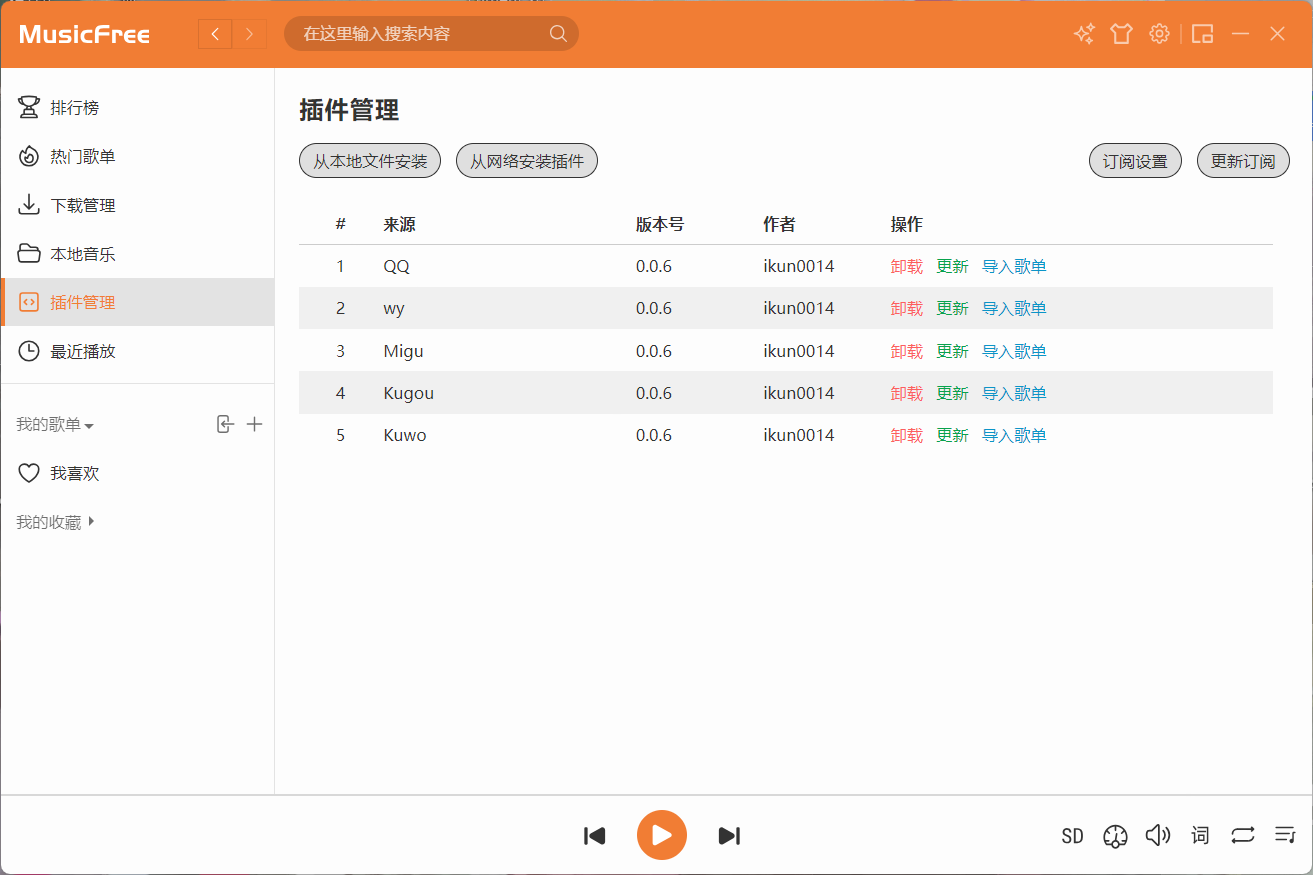This screenshot has width=1313, height=875.
Task: Click the heart icon for 我喜欢
Action: pos(29,473)
